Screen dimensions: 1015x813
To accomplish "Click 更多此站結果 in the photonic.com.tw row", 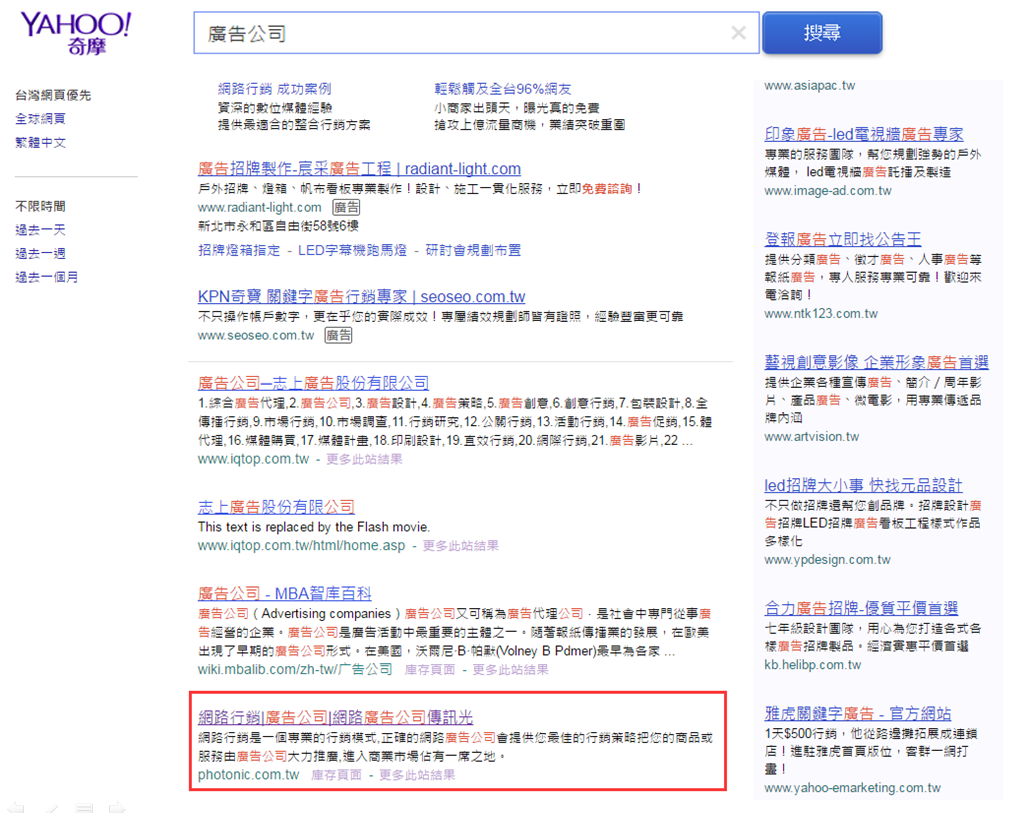I will tap(418, 775).
